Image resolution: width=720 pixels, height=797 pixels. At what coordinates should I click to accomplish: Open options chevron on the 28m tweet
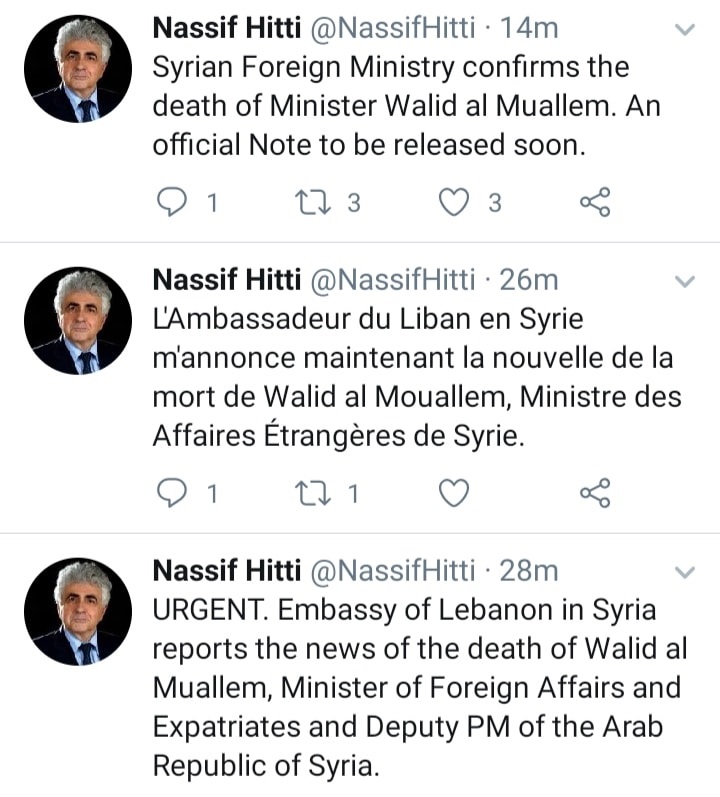(684, 572)
